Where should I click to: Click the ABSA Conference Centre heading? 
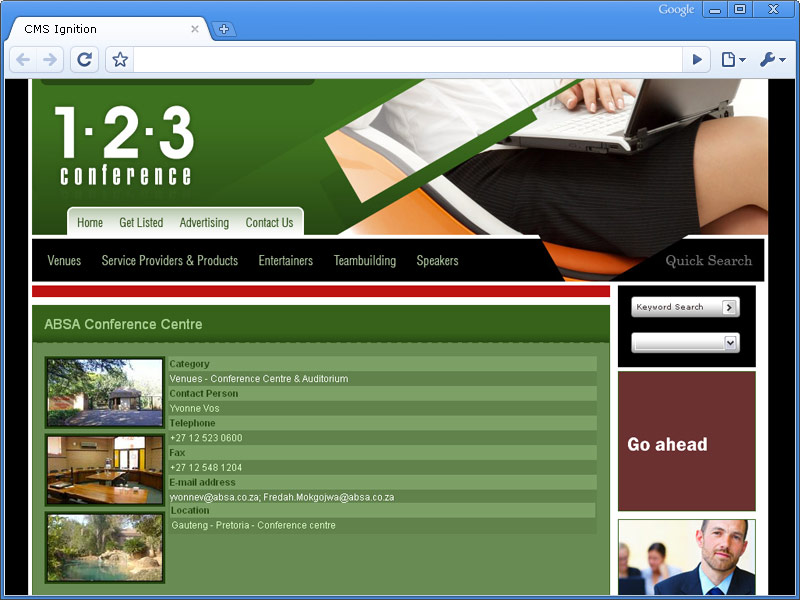point(123,324)
